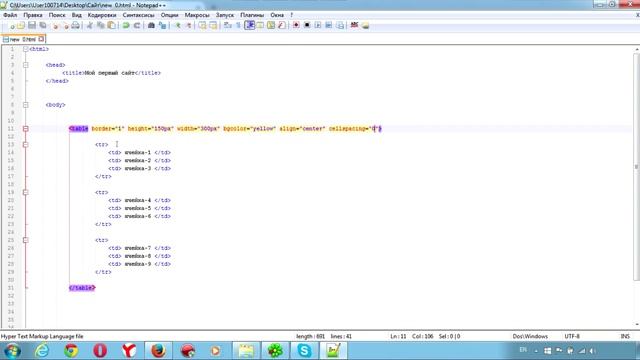Click the EN language indicator in tray
This screenshot has height=360, width=640.
(x=523, y=350)
